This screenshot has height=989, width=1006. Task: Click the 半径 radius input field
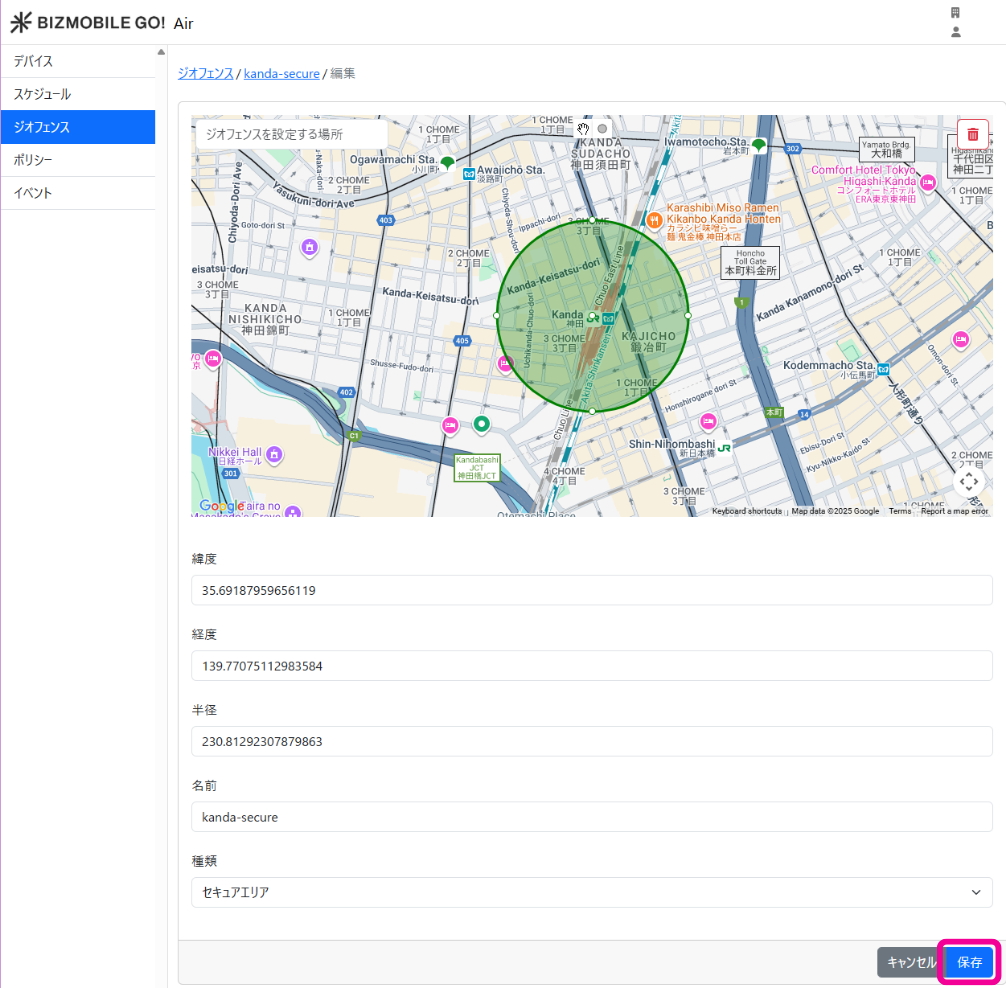click(592, 741)
